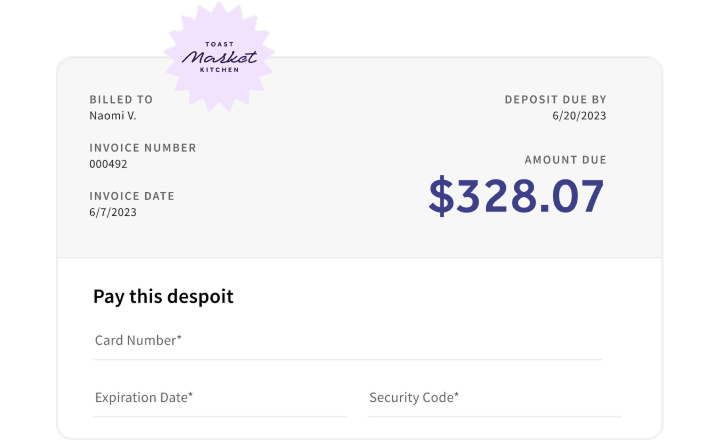Image resolution: width=720 pixels, height=440 pixels.
Task: Click the Market script text in logo
Action: tap(219, 57)
